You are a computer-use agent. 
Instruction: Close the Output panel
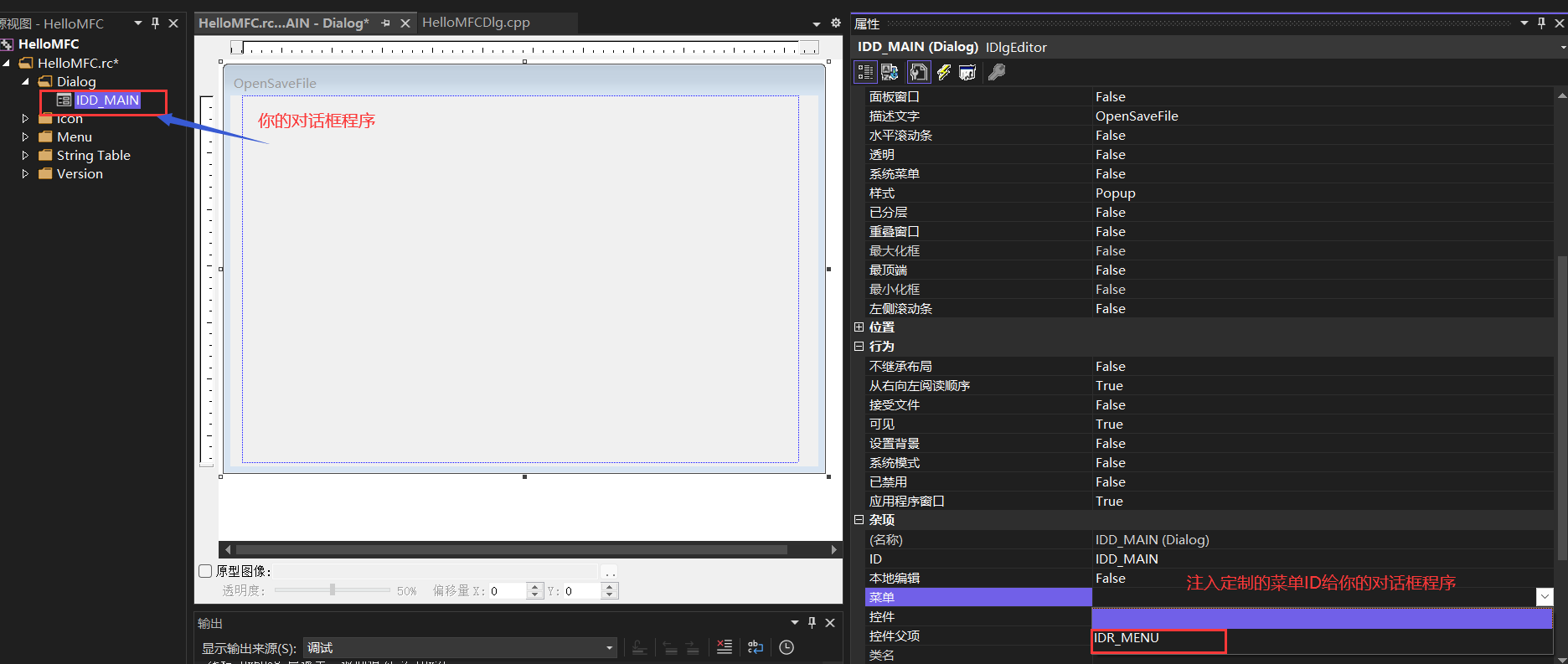click(830, 623)
